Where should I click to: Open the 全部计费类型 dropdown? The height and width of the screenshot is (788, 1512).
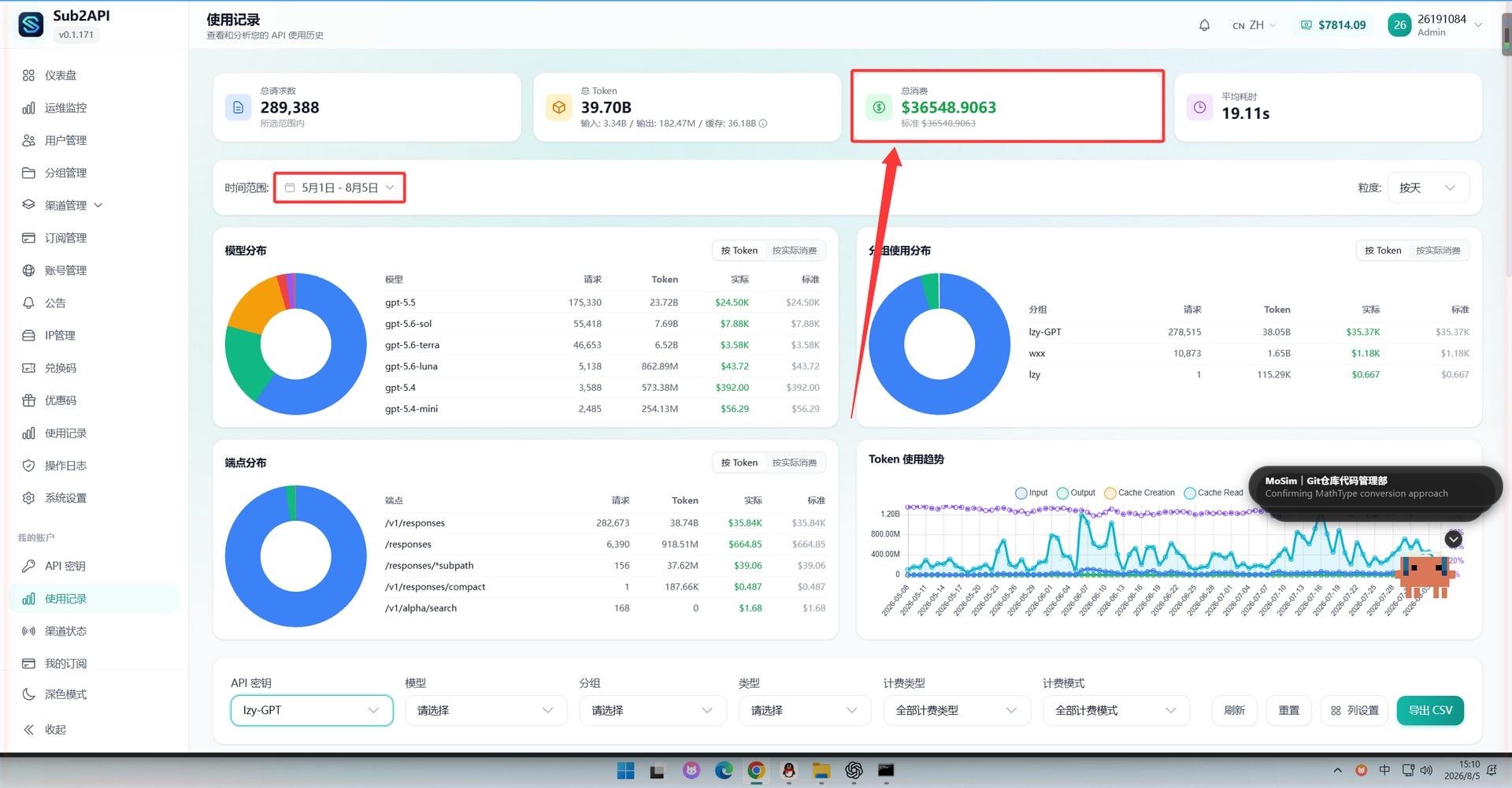pyautogui.click(x=957, y=710)
